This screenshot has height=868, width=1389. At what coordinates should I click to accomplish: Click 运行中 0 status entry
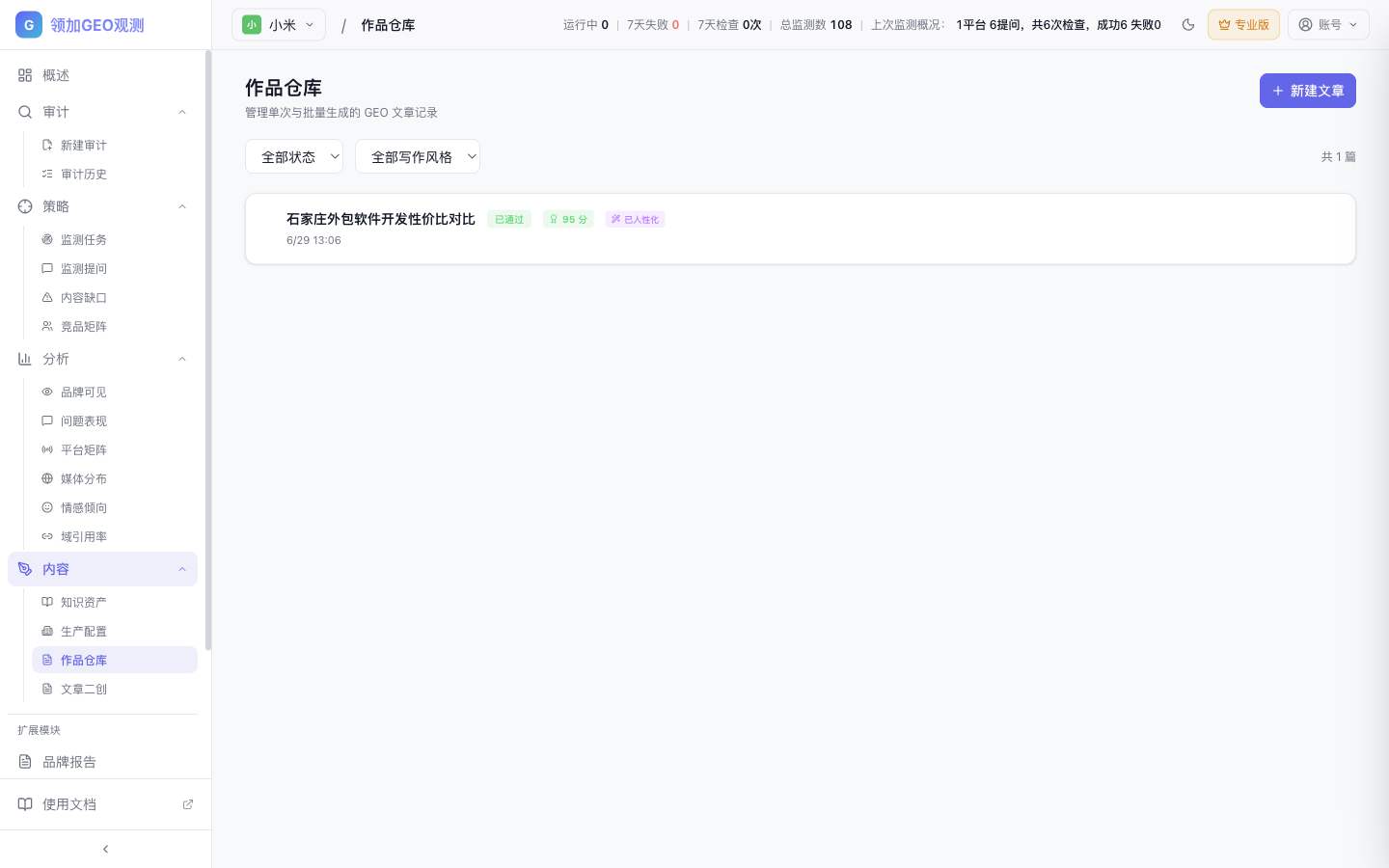tap(586, 25)
